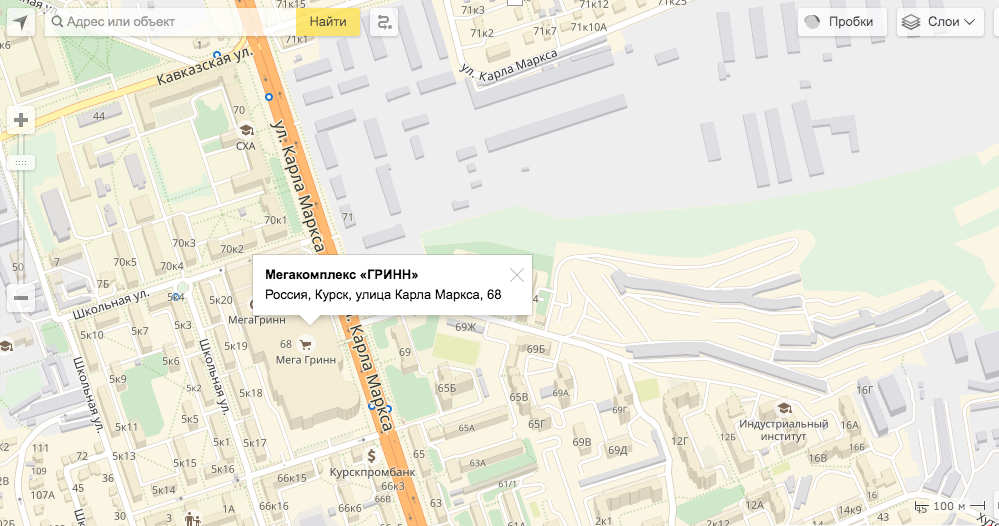The width and height of the screenshot is (999, 526).
Task: Zoom in with the plus button
Action: click(21, 120)
